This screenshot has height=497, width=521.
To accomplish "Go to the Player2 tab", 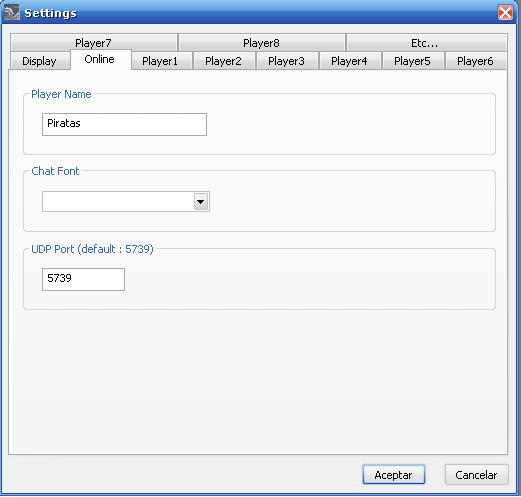I will point(224,61).
